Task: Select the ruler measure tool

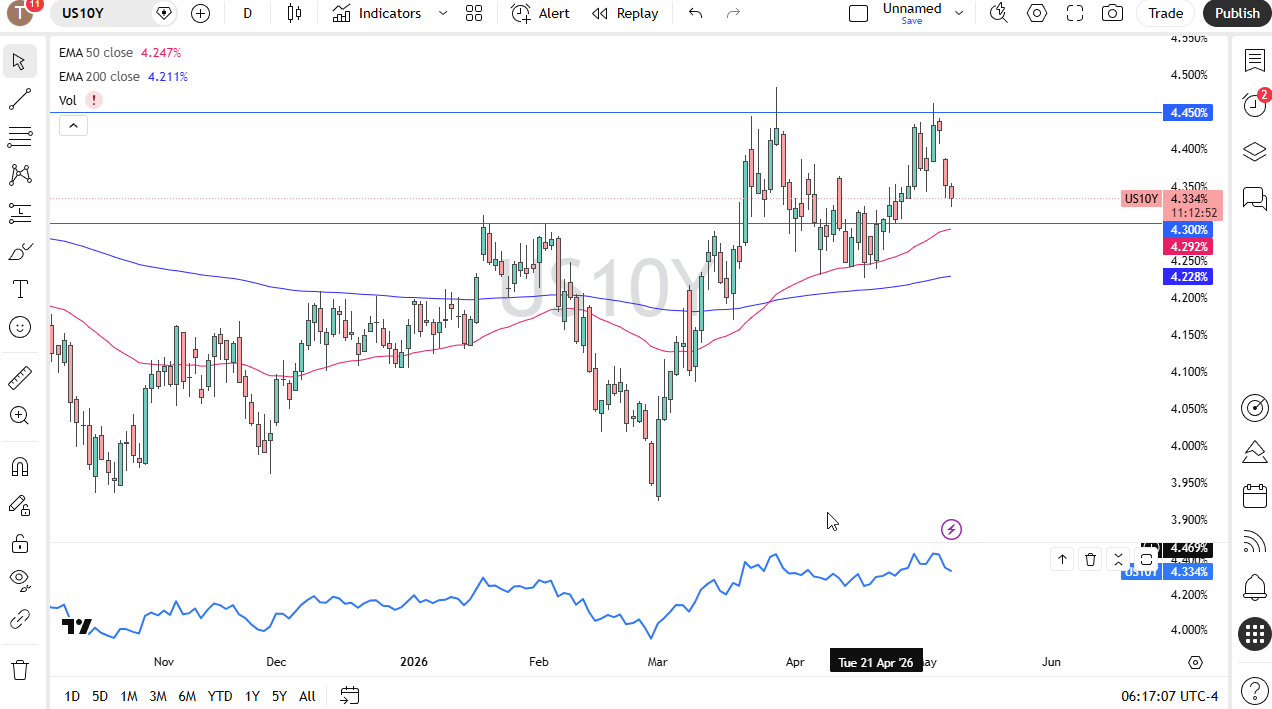Action: pyautogui.click(x=19, y=378)
